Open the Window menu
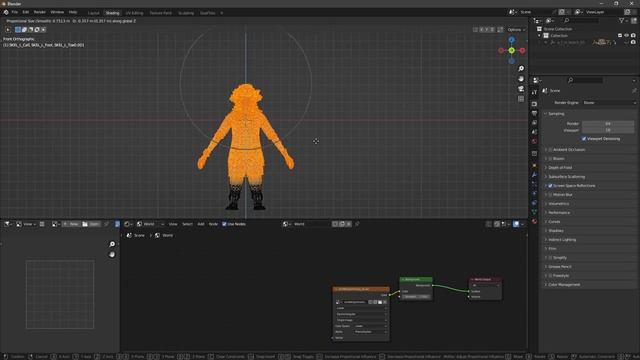 coord(57,12)
